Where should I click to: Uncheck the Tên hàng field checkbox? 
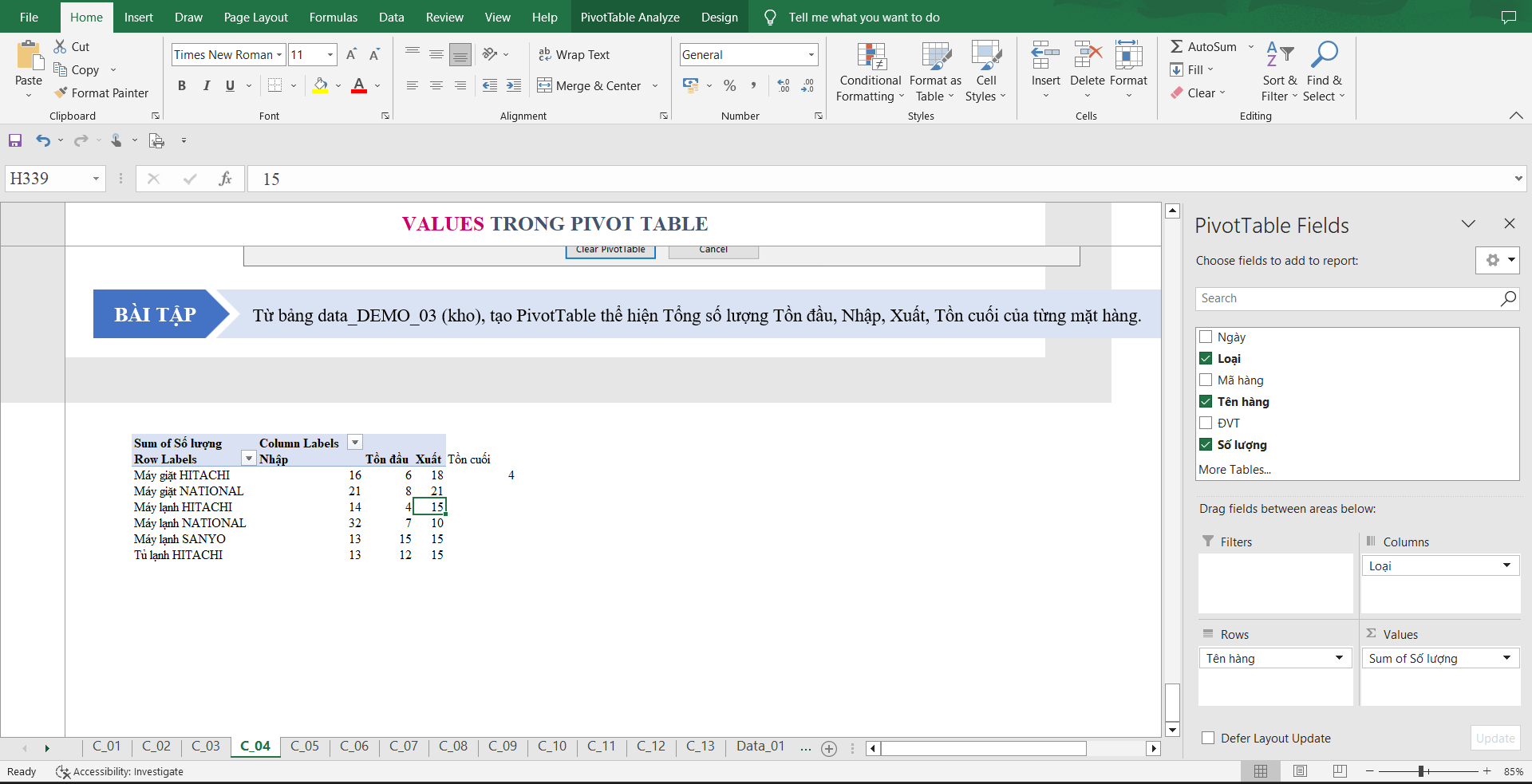point(1206,401)
